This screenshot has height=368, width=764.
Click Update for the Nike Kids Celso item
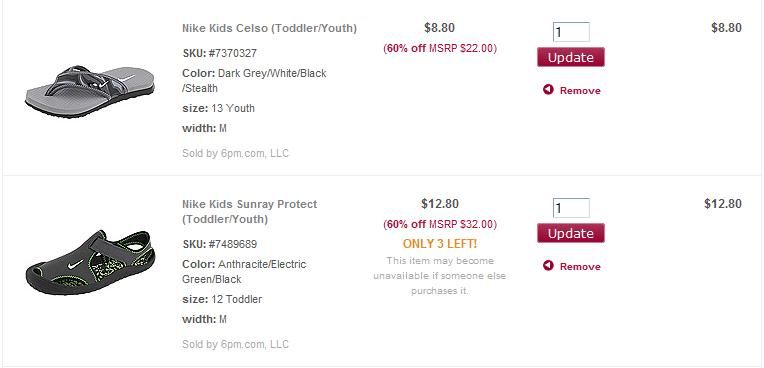tap(571, 57)
